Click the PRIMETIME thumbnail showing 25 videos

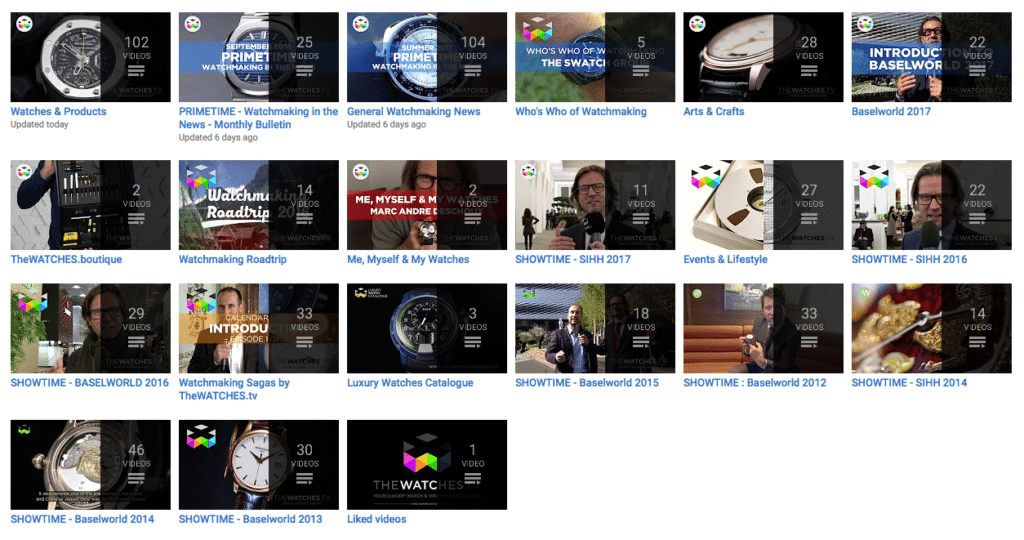pos(259,57)
